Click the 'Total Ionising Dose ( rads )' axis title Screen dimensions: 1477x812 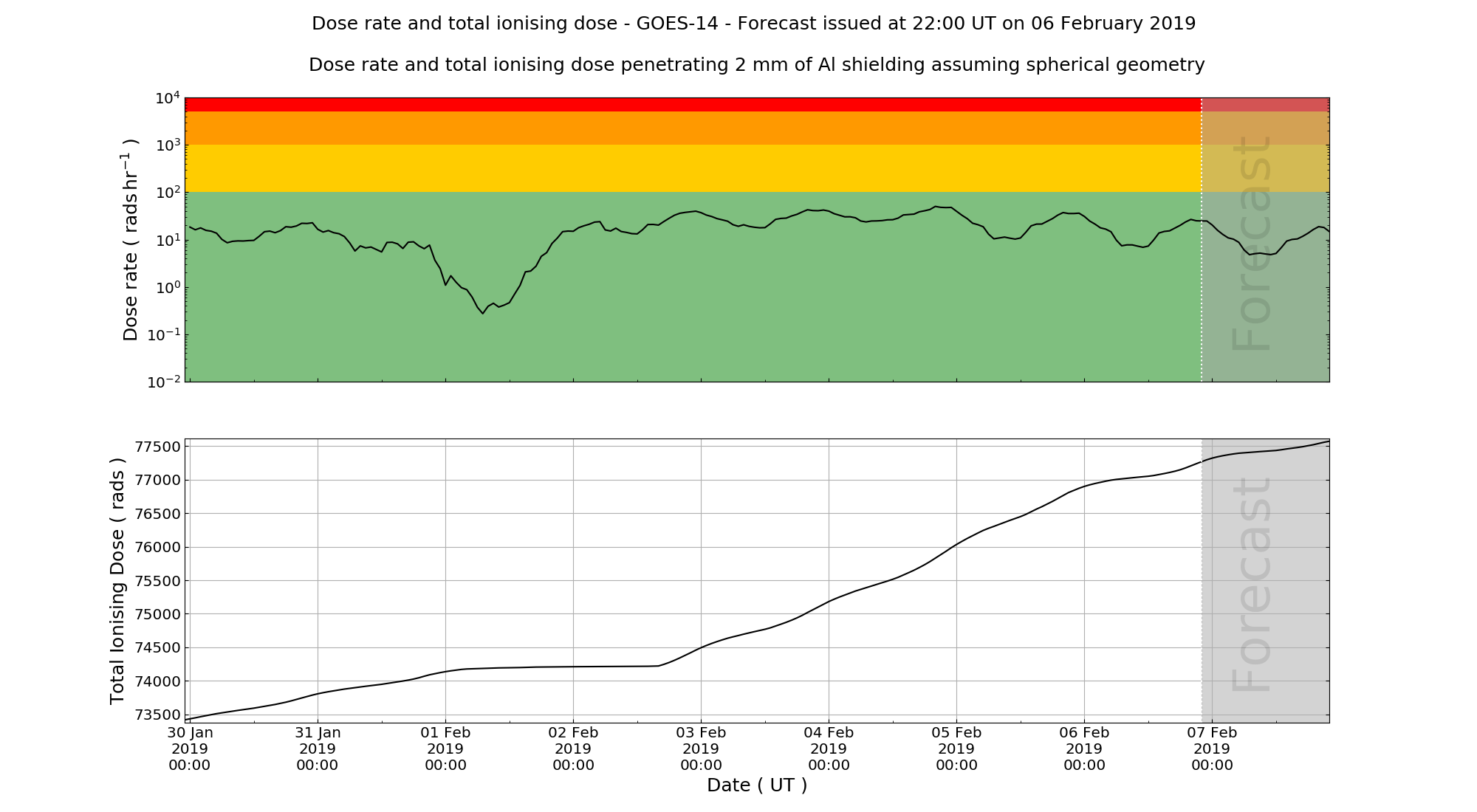click(117, 581)
